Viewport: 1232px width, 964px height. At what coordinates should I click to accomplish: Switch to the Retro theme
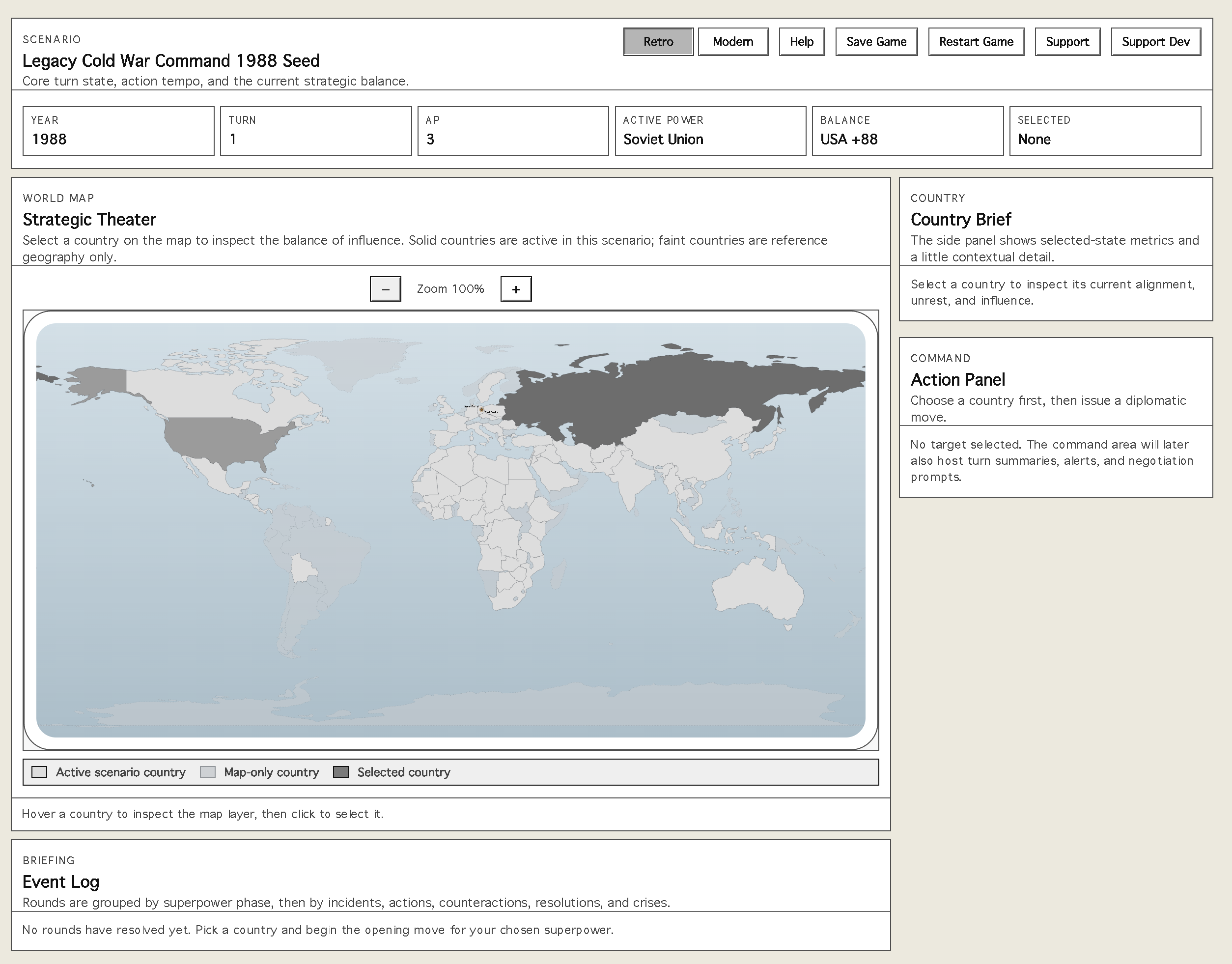click(658, 42)
